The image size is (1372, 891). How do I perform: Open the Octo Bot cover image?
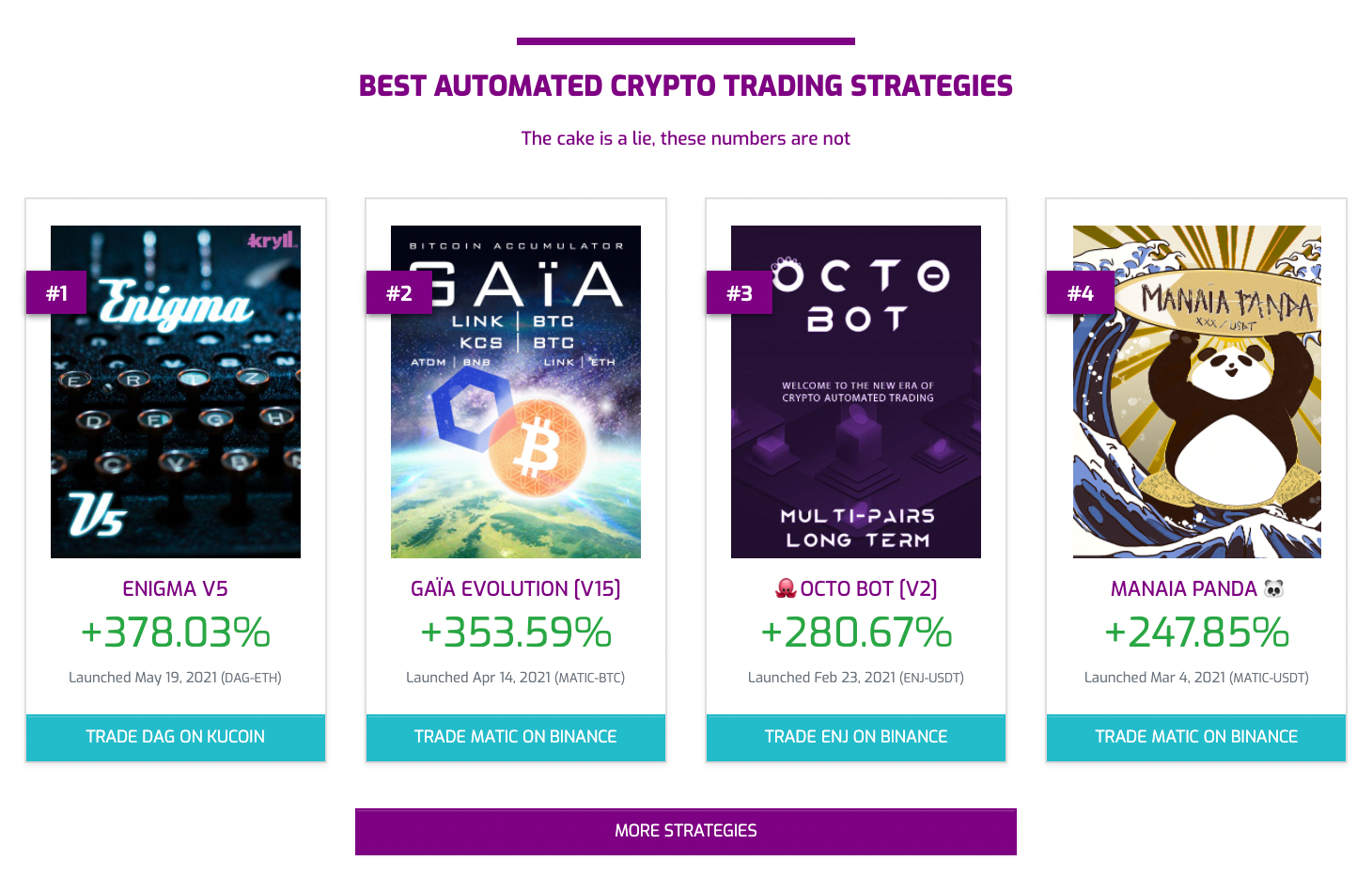(x=856, y=392)
